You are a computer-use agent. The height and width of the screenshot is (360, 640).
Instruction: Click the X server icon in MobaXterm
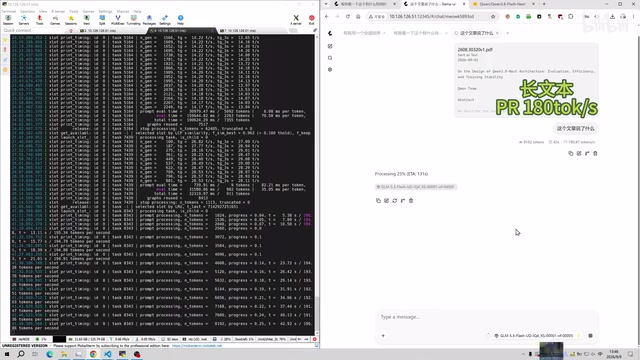[x=296, y=20]
